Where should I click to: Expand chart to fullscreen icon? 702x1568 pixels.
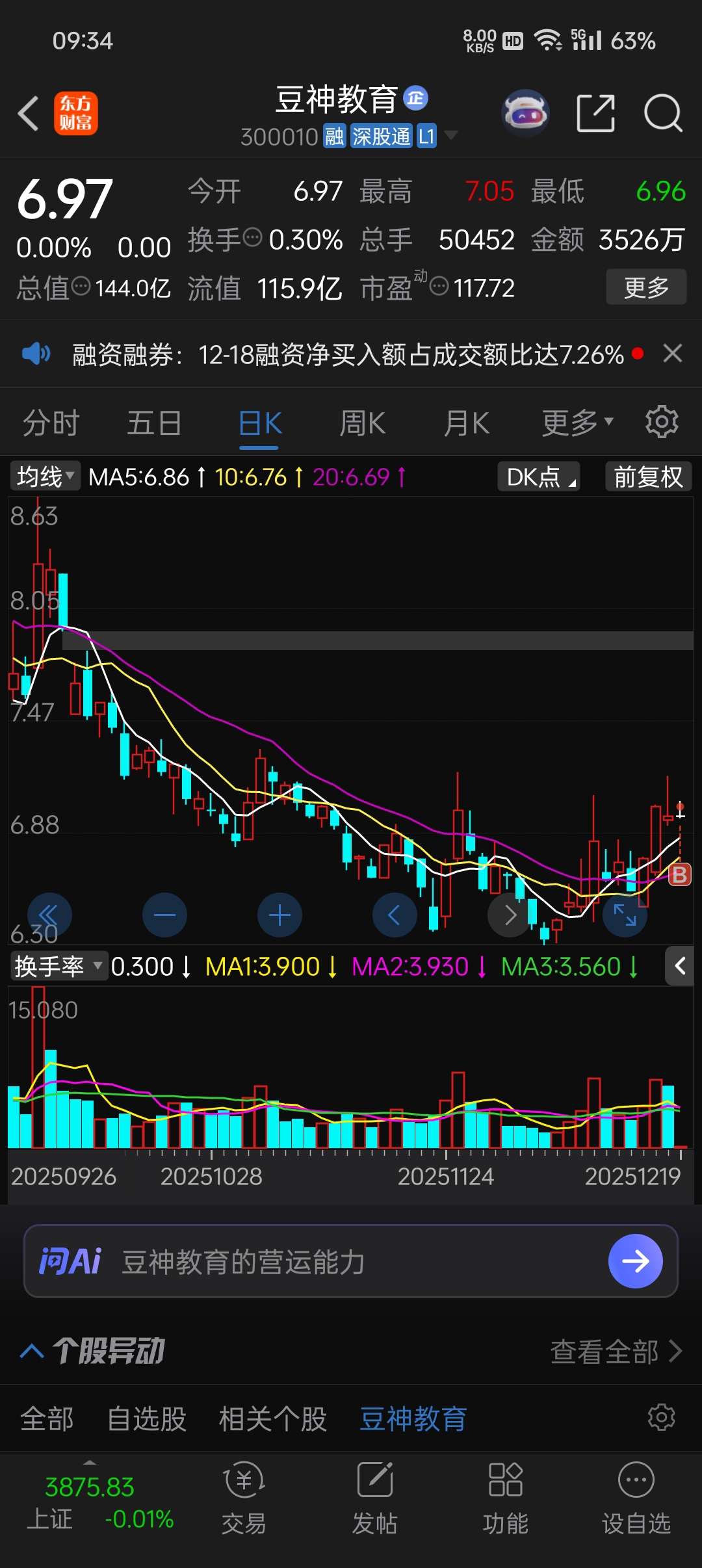pos(625,915)
